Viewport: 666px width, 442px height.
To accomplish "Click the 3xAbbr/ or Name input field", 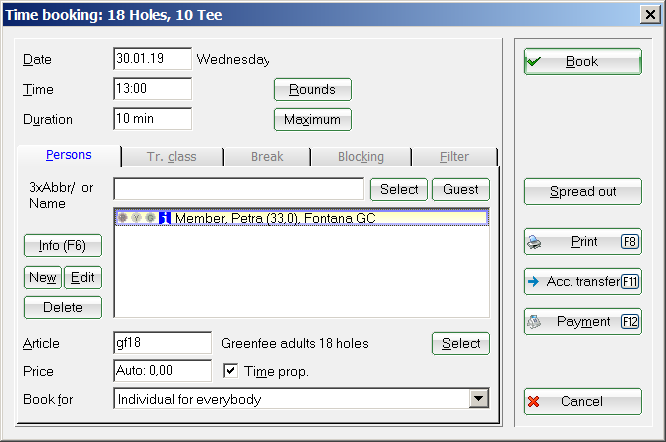I will pyautogui.click(x=239, y=189).
